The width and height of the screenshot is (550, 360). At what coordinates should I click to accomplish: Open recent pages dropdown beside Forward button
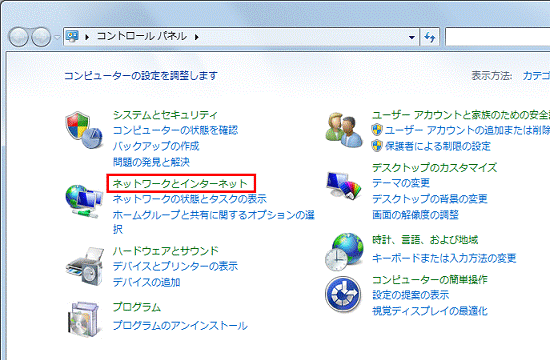[x=57, y=37]
